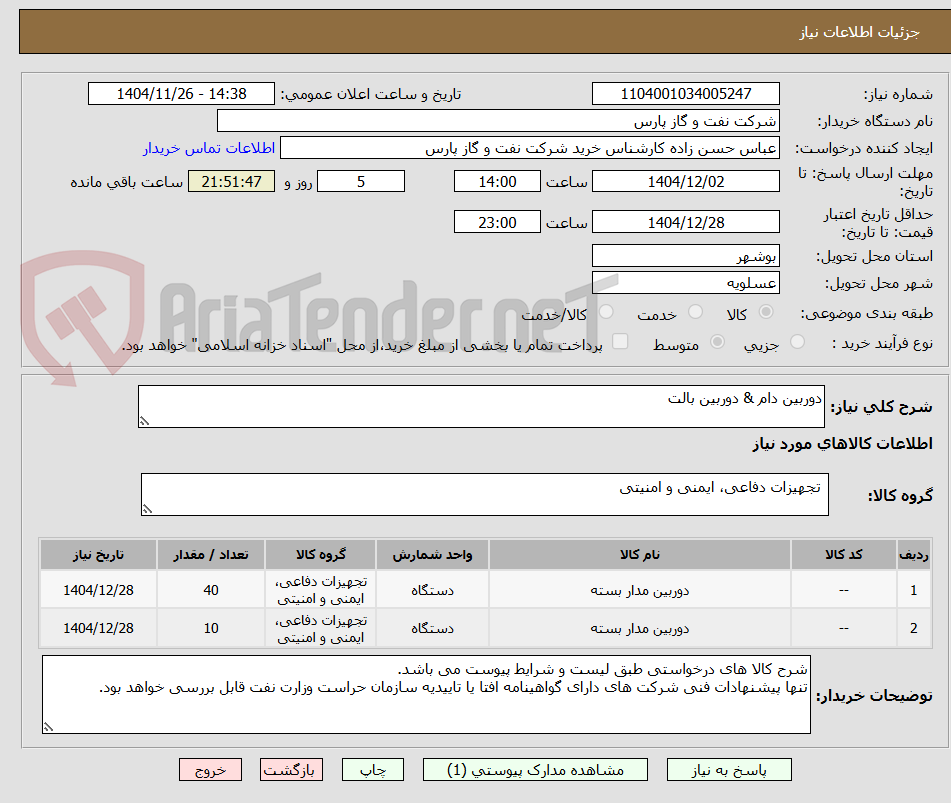951x803 pixels.
Task: Click the واحد شمارش column header
Action: pos(432,554)
